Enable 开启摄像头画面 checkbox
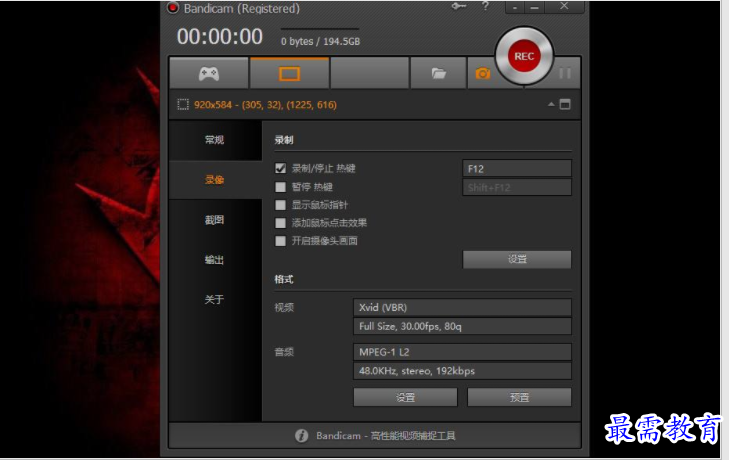The height and width of the screenshot is (460, 729). click(x=280, y=241)
